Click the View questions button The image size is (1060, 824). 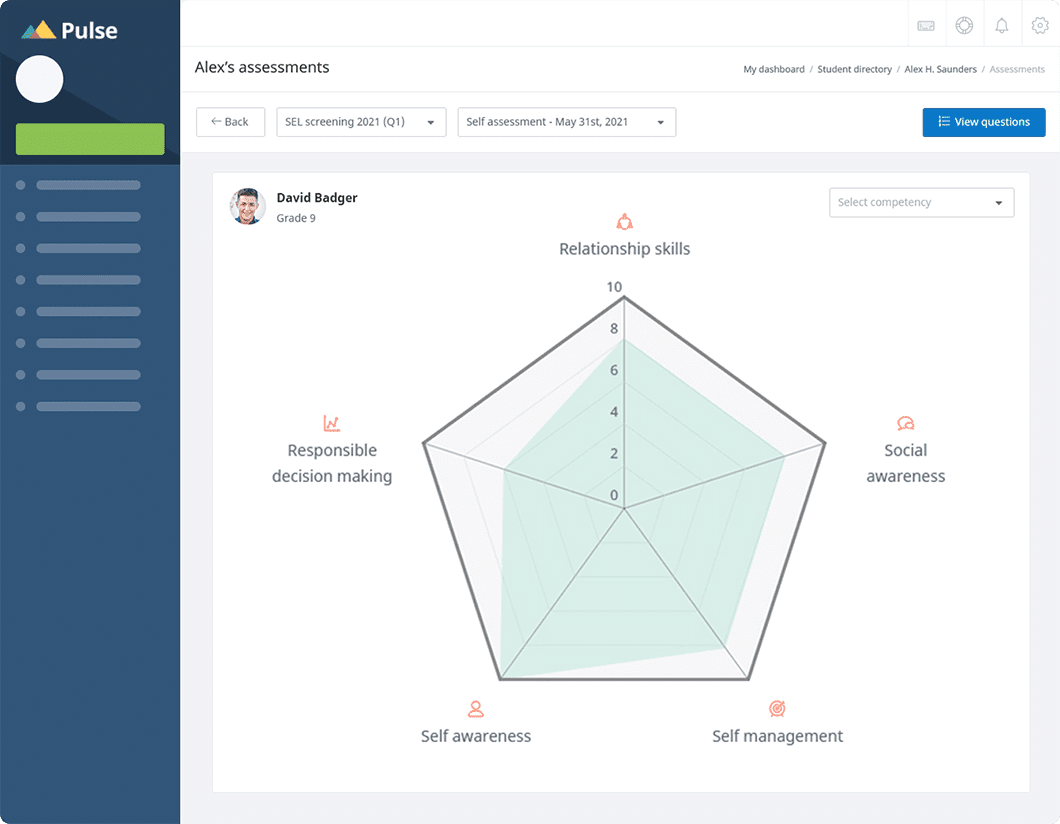tap(983, 122)
